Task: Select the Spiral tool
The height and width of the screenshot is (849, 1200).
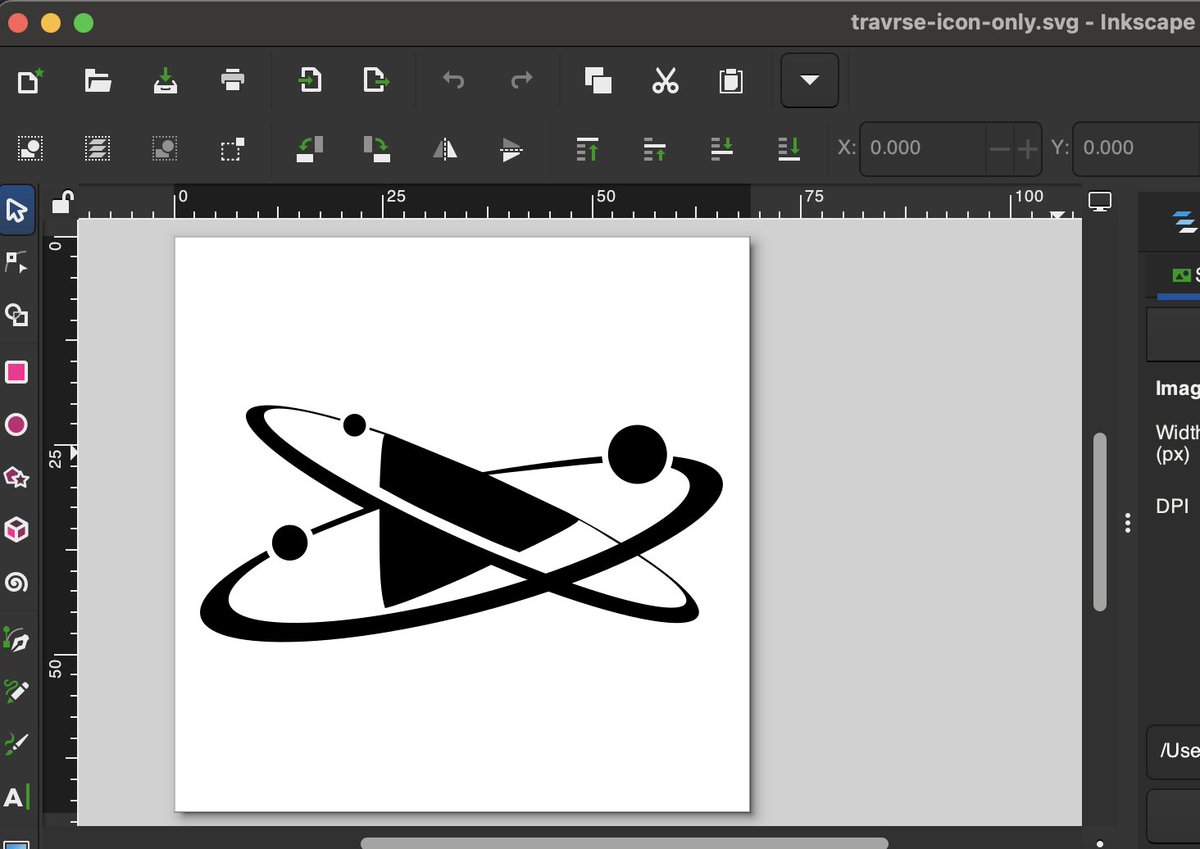Action: [x=16, y=582]
